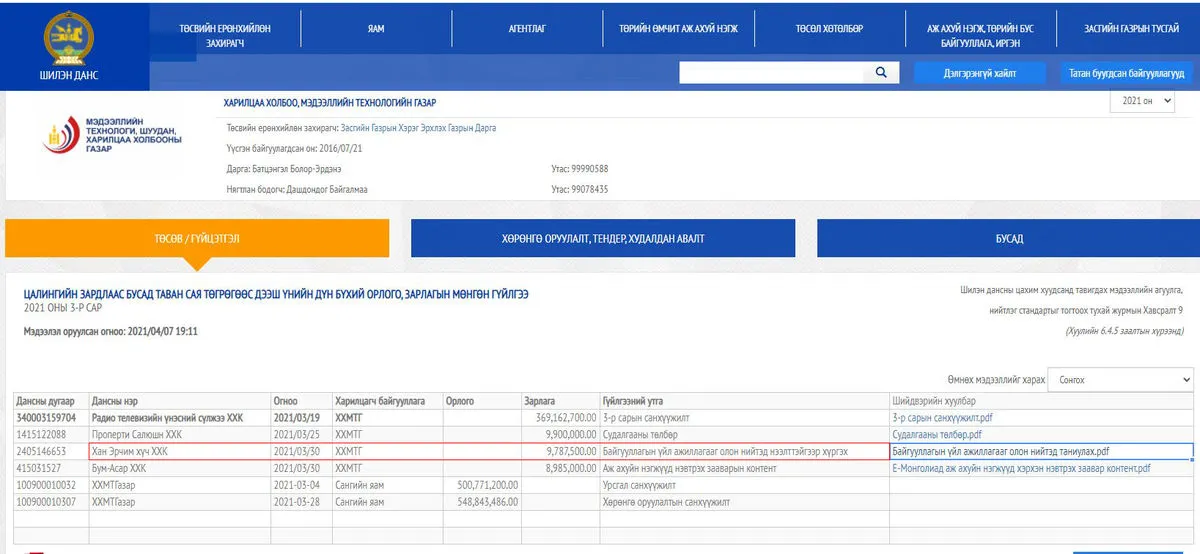
Task: Open the ЯАМ menu item
Action: 376,29
